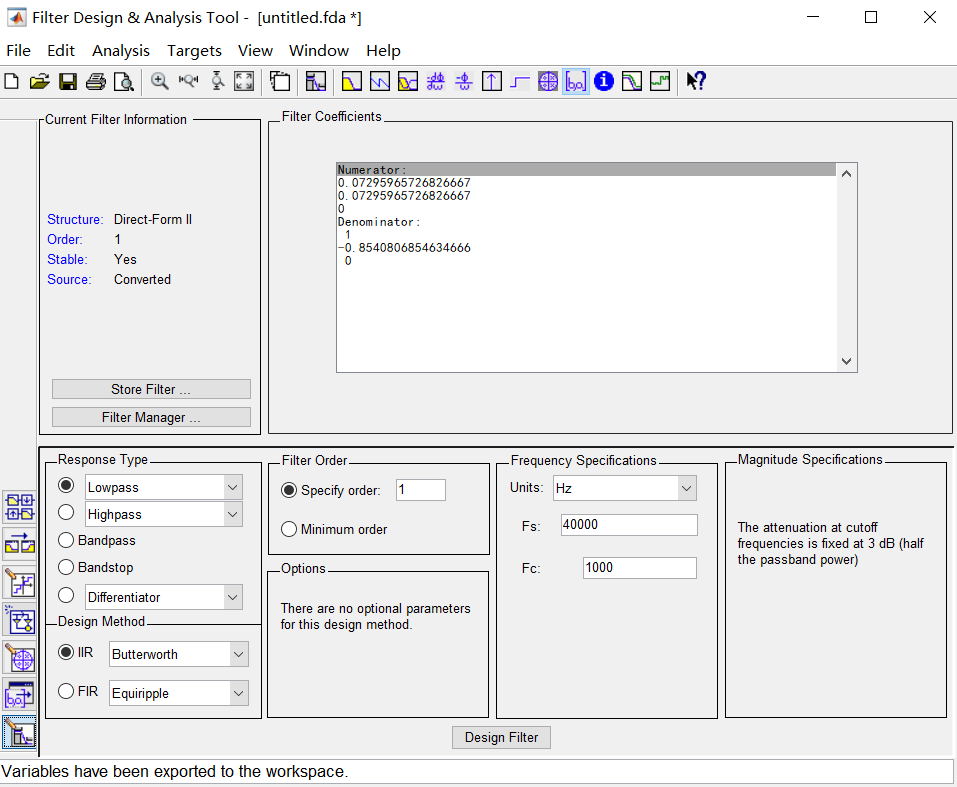Show the Group Delay Response plot

click(x=436, y=81)
